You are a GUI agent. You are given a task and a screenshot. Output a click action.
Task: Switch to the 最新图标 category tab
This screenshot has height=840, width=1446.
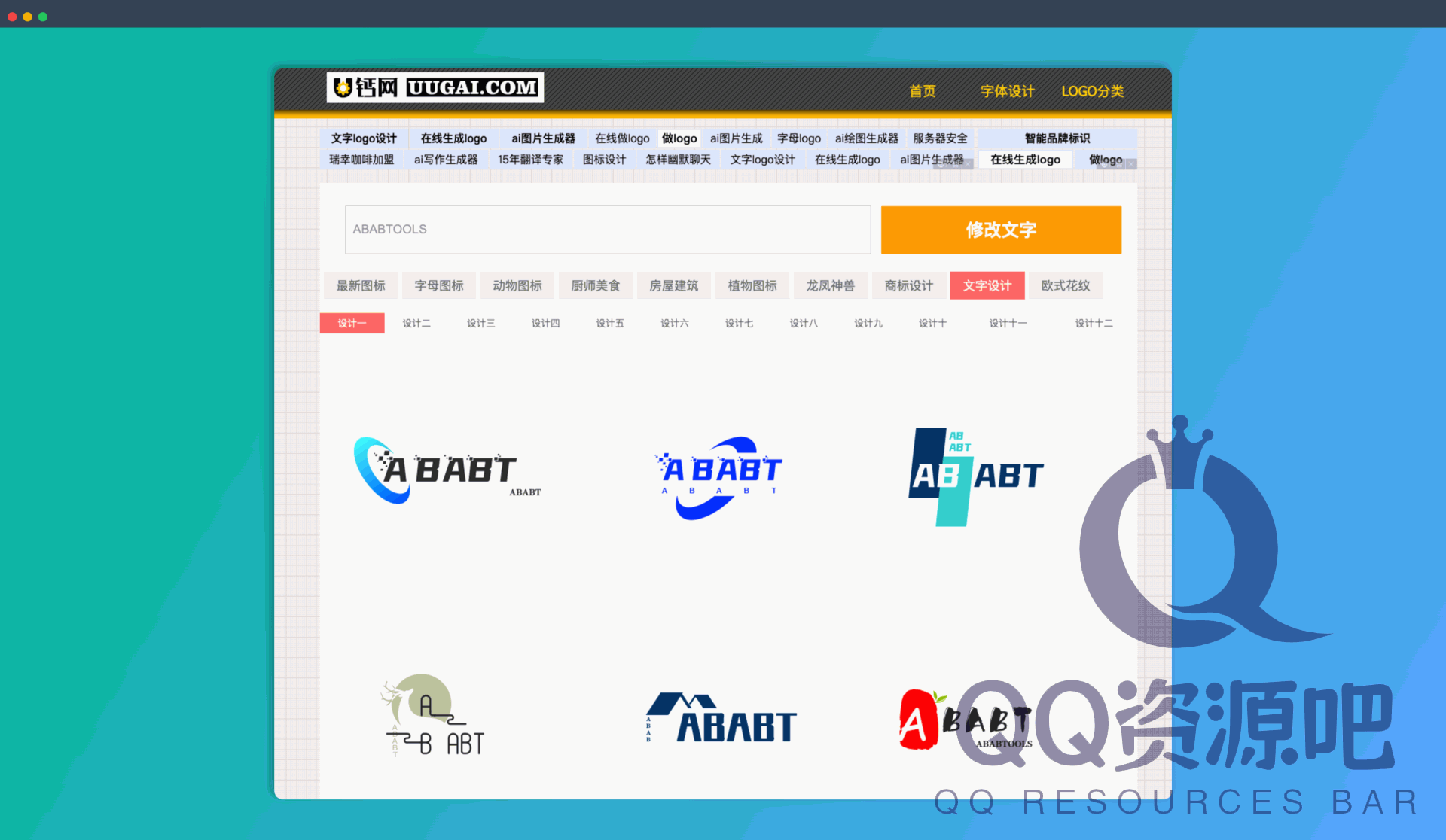(x=361, y=285)
